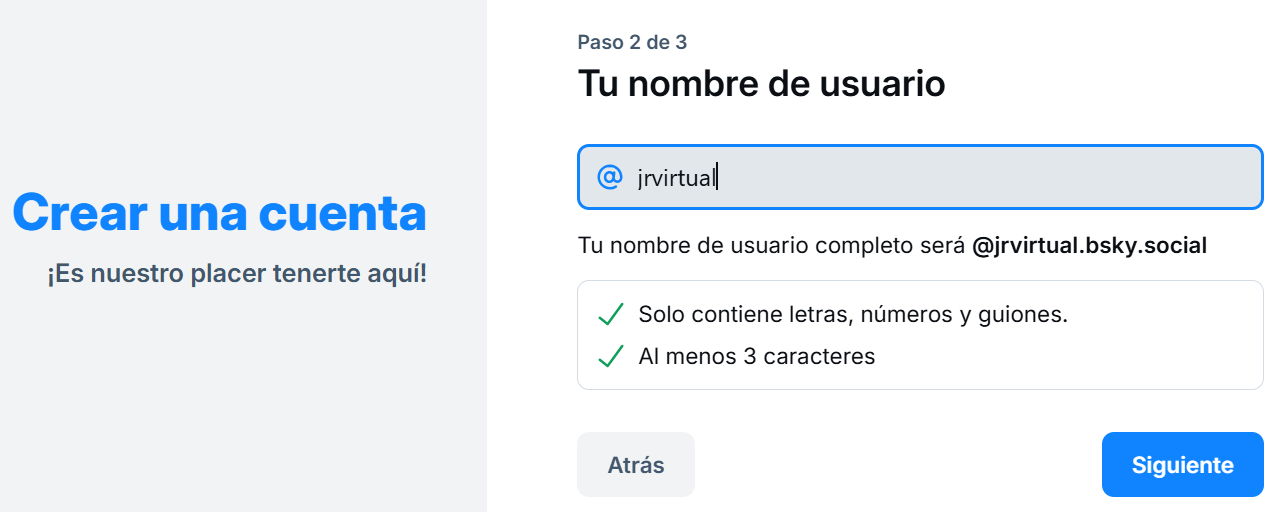This screenshot has height=512, width=1276.
Task: Select the bold @jrvirtual.bsky.social handle text
Action: 1089,246
